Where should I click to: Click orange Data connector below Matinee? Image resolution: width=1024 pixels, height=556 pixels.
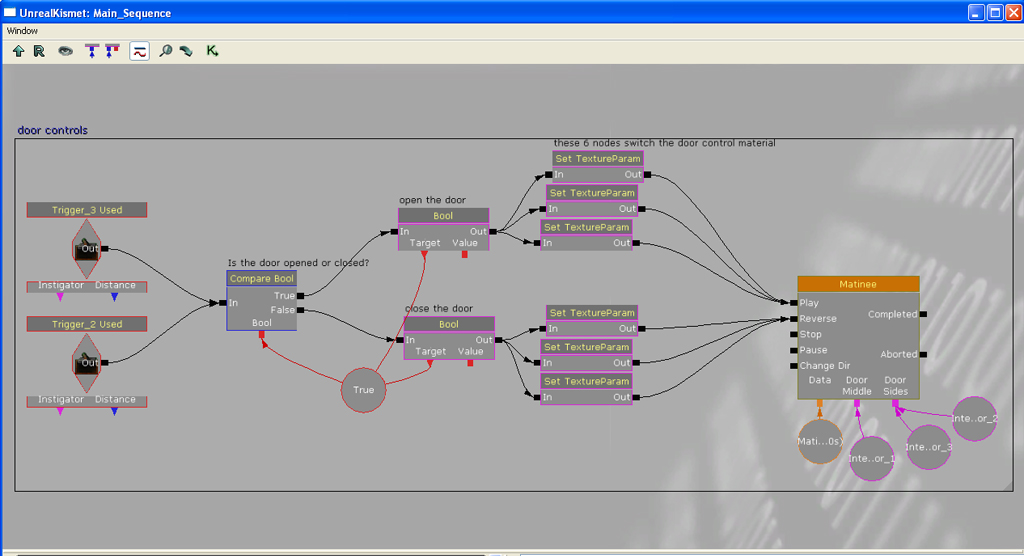(x=820, y=404)
